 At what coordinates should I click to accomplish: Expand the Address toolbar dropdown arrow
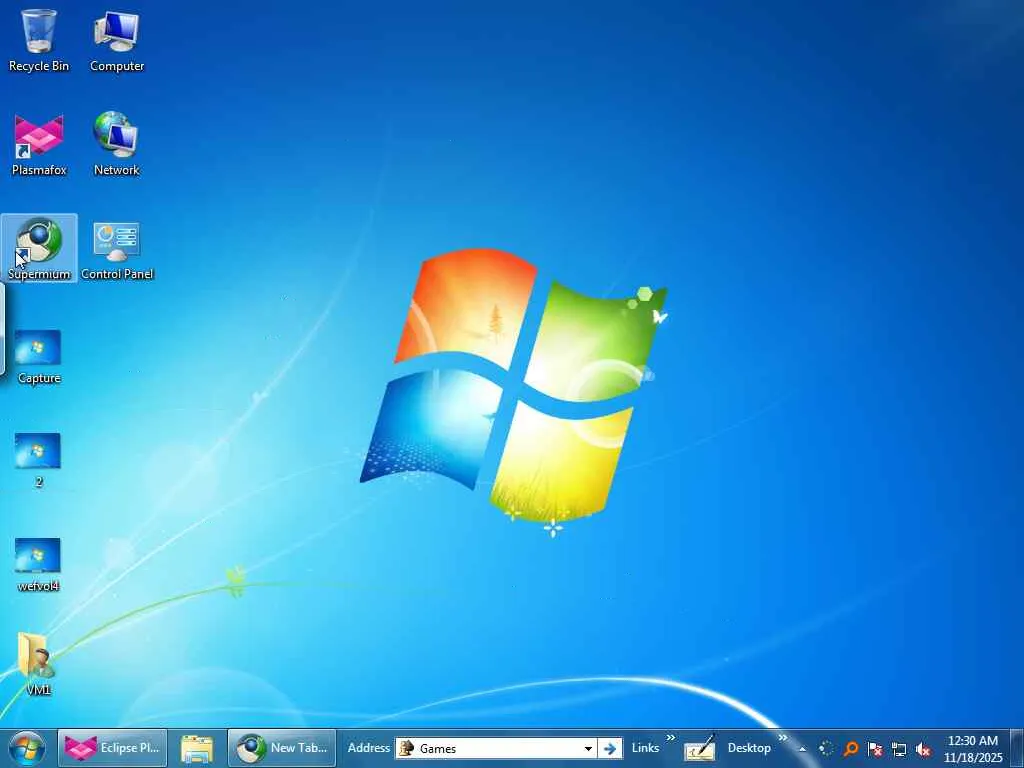pyautogui.click(x=588, y=748)
